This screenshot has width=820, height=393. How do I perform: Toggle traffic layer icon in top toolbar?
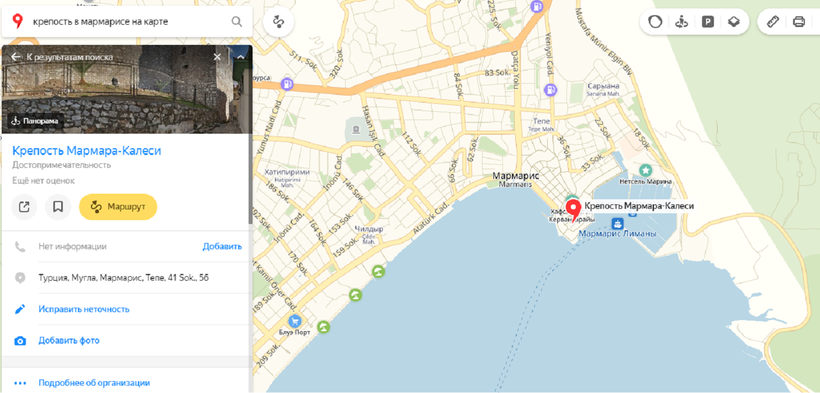(x=654, y=22)
